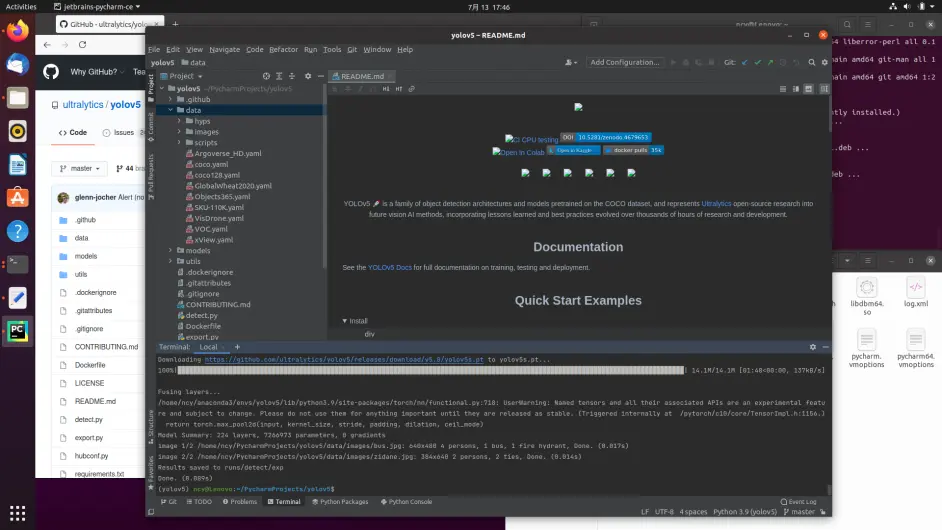The image size is (942, 530).
Task: Collapse the data folder in tree
Action: (x=171, y=110)
